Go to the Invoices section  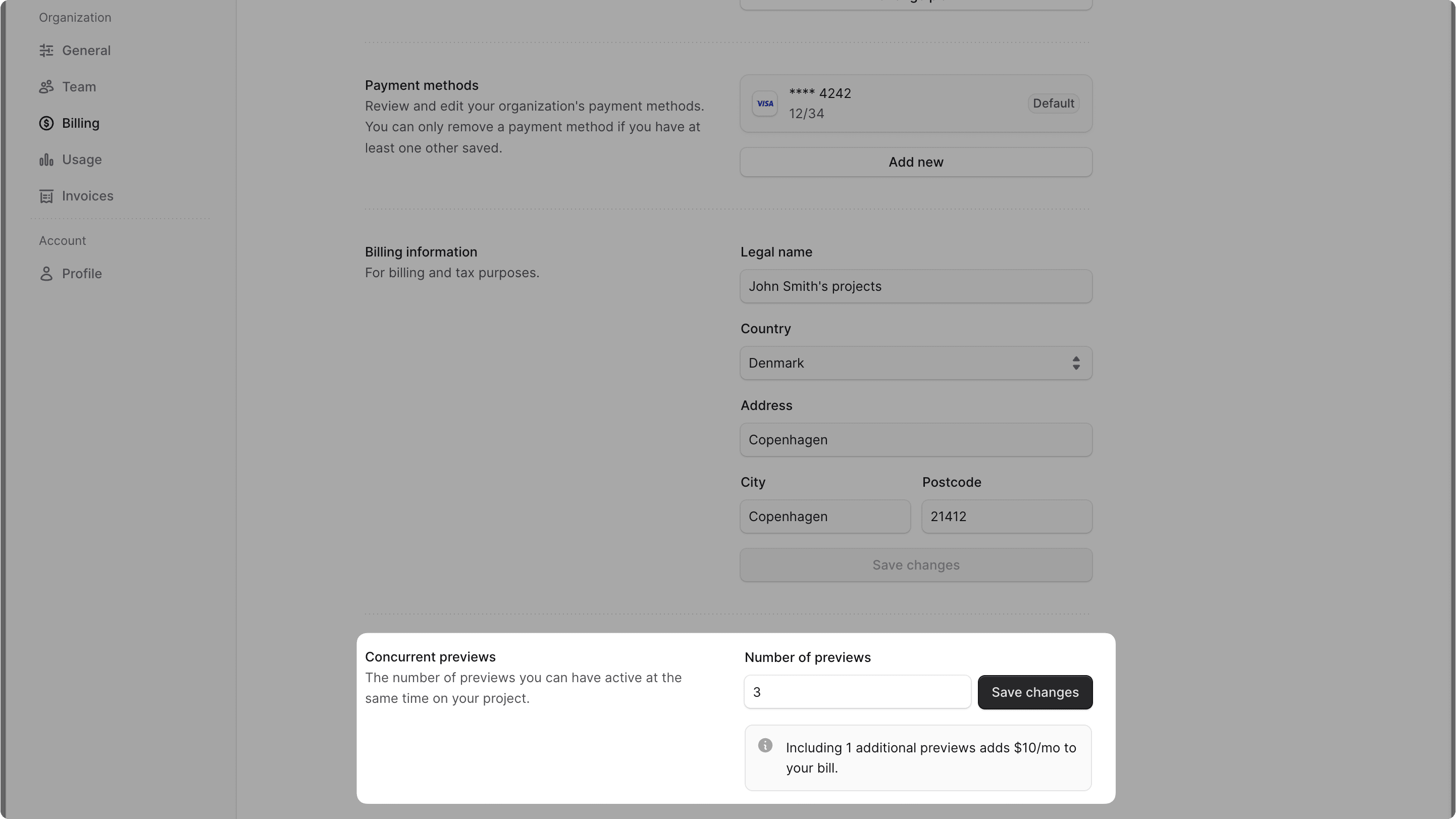[88, 196]
